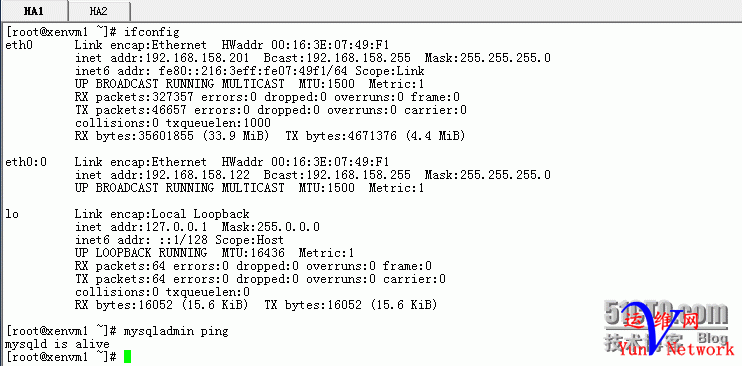Switch to the HA2 tab
Screen dimensions: 742x366
98,11
